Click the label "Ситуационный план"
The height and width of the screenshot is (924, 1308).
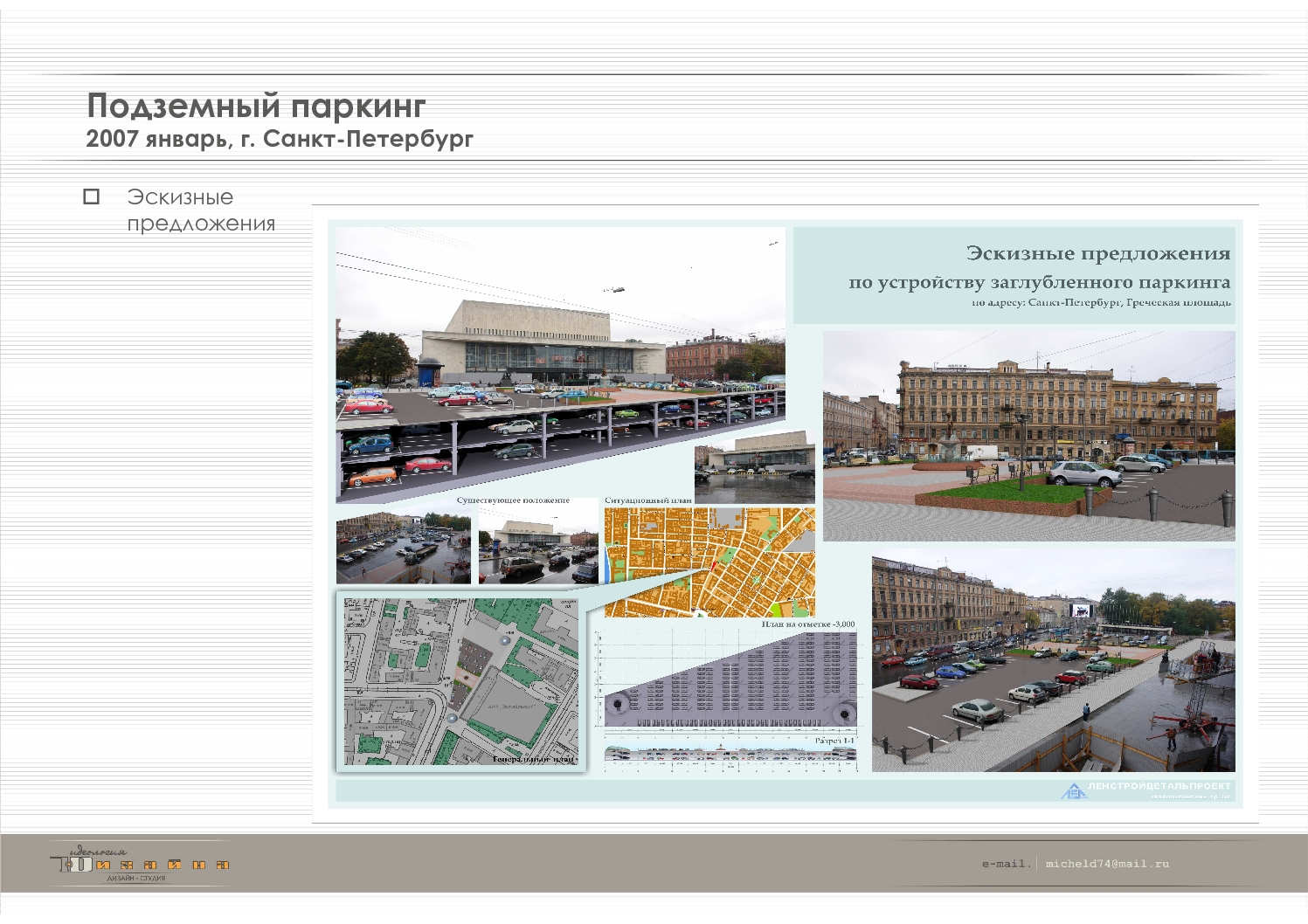pos(648,500)
